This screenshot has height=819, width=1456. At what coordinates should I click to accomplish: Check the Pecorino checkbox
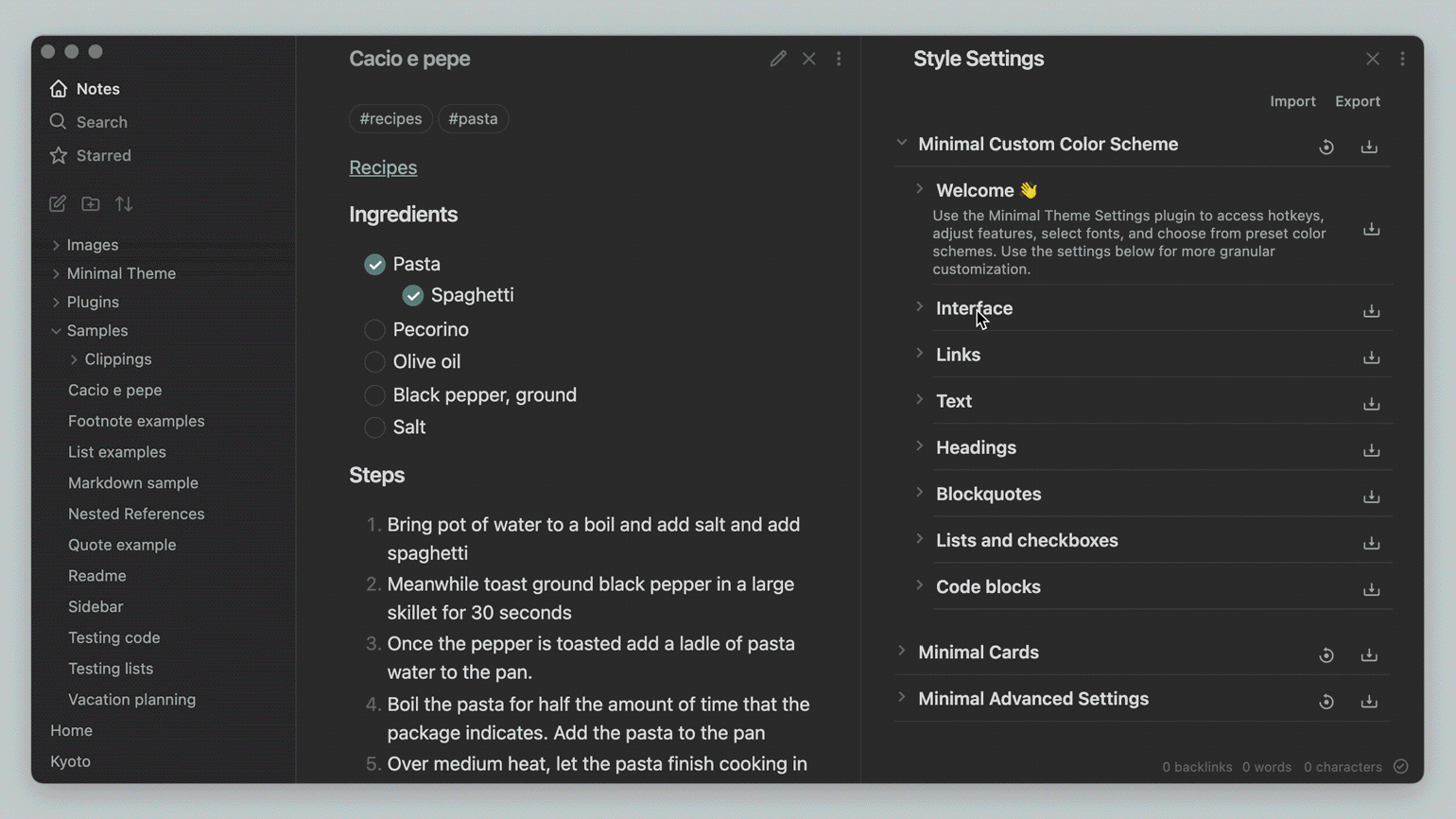pos(375,329)
